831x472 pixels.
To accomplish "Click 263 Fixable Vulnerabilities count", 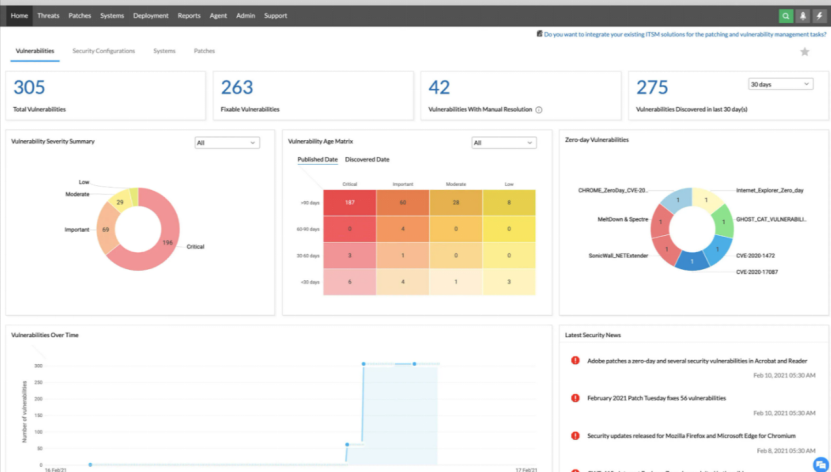I will pyautogui.click(x=236, y=87).
